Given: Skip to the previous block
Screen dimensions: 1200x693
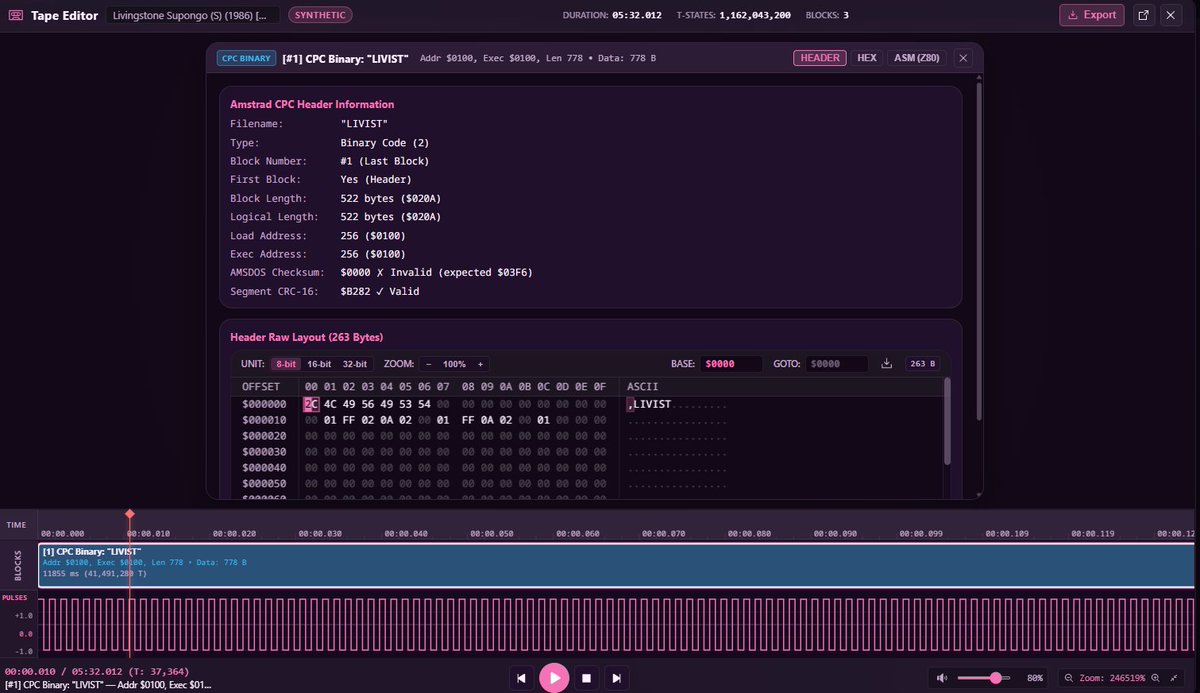Looking at the screenshot, I should tap(521, 678).
